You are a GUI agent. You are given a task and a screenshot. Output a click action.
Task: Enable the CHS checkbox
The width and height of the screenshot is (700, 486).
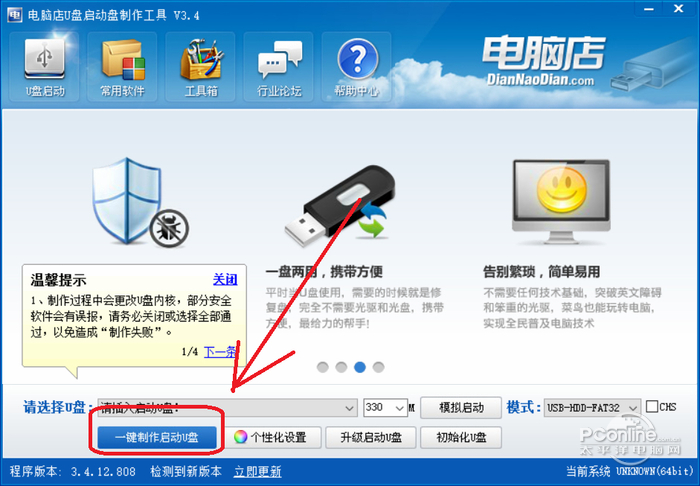coord(652,407)
